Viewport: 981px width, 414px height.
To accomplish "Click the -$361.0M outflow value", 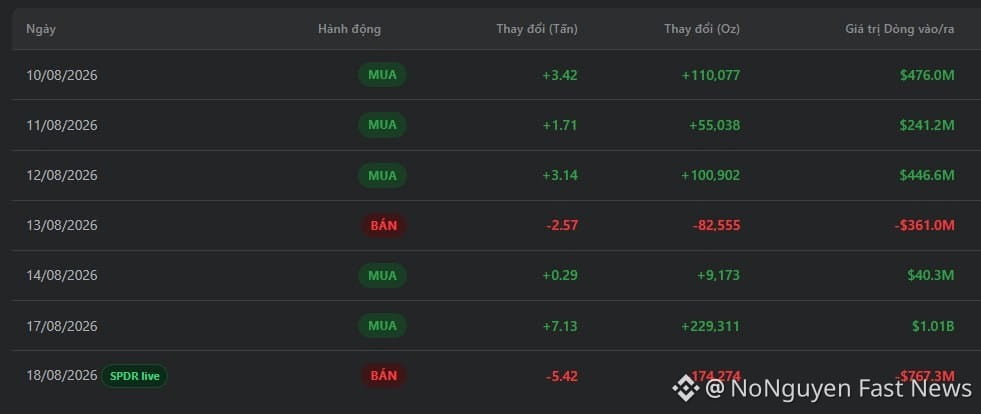I will (x=923, y=225).
